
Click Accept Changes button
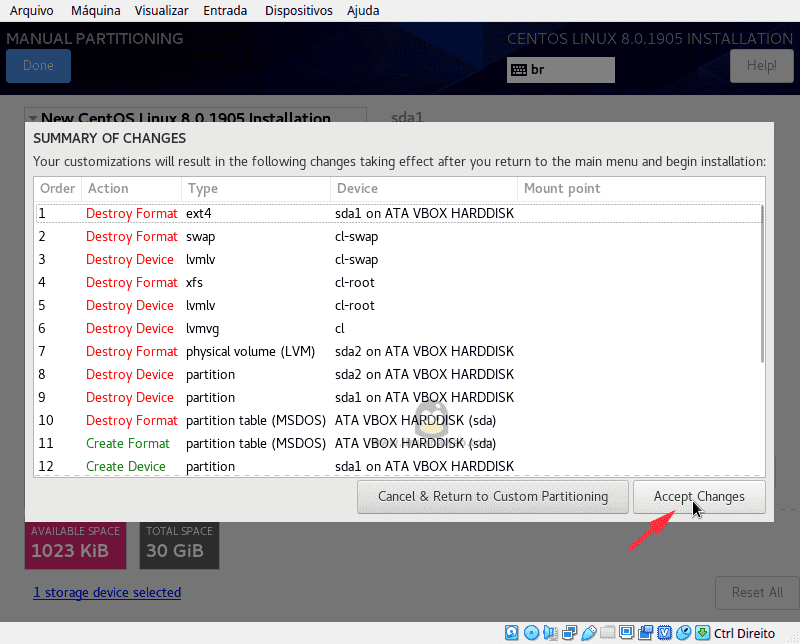point(699,497)
